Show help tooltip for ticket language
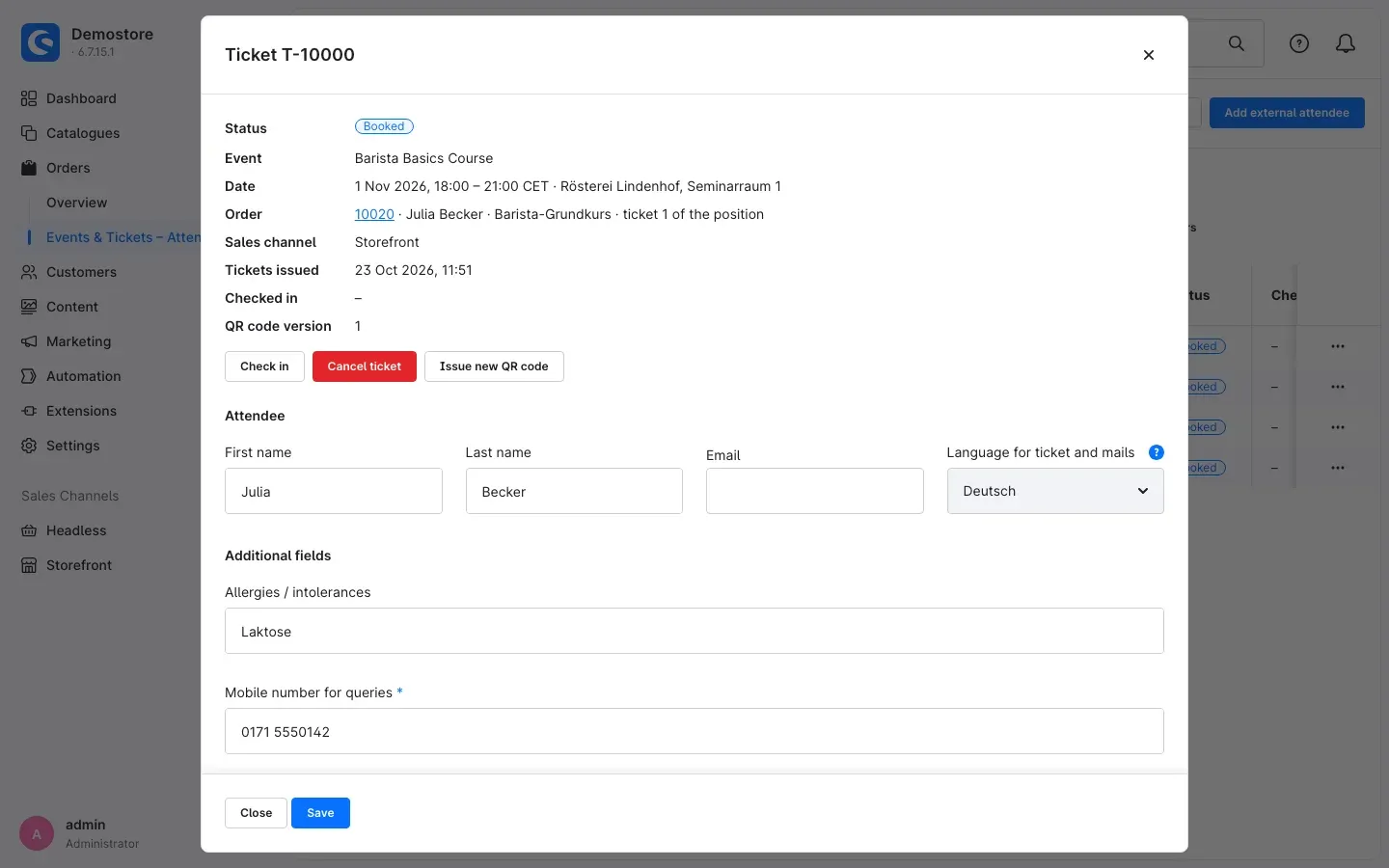Screen dimensions: 1389x868 [x=1157, y=452]
